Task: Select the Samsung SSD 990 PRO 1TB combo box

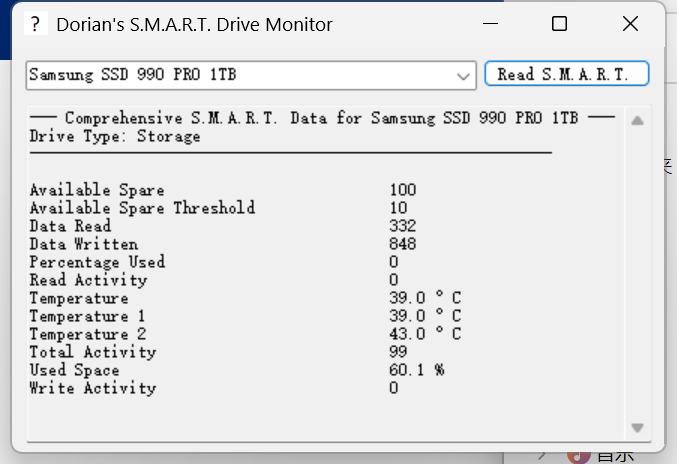Action: pos(240,75)
